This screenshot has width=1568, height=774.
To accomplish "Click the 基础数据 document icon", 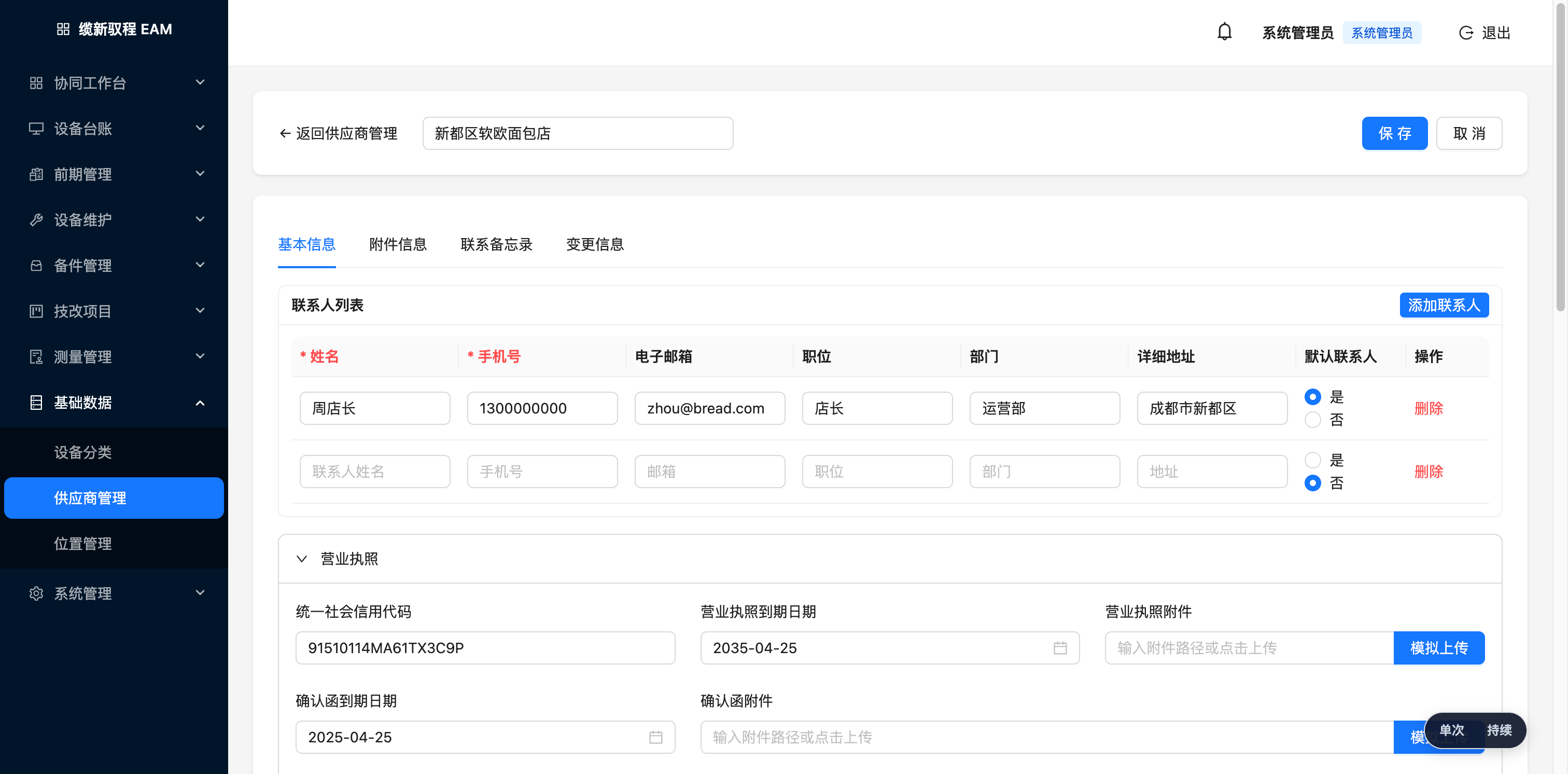I will point(36,403).
